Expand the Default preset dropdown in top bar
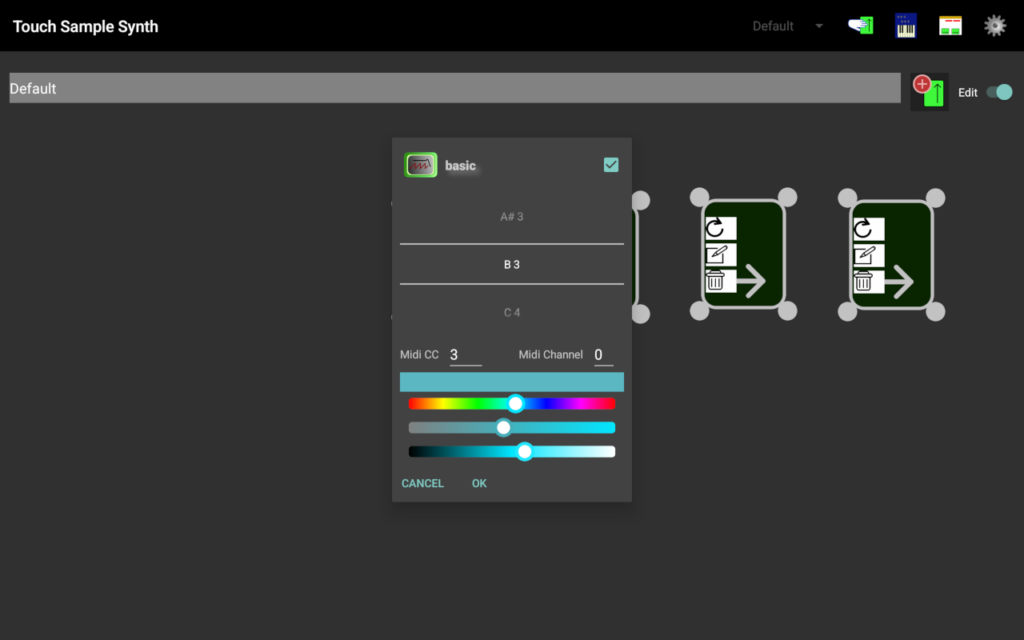 [788, 26]
